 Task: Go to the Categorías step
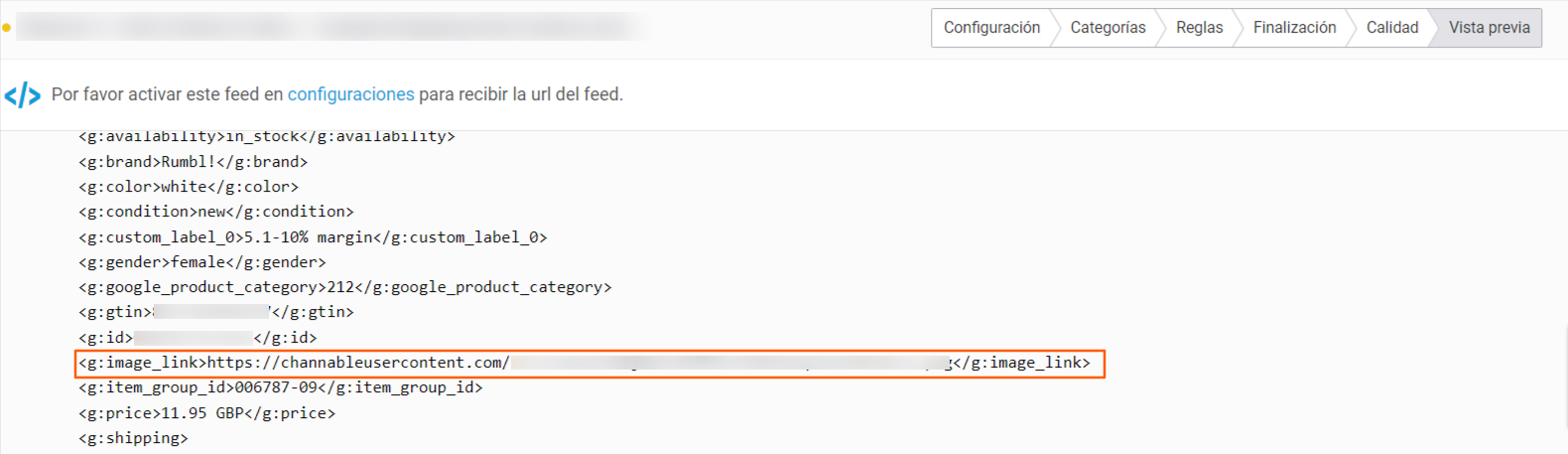coord(1108,28)
